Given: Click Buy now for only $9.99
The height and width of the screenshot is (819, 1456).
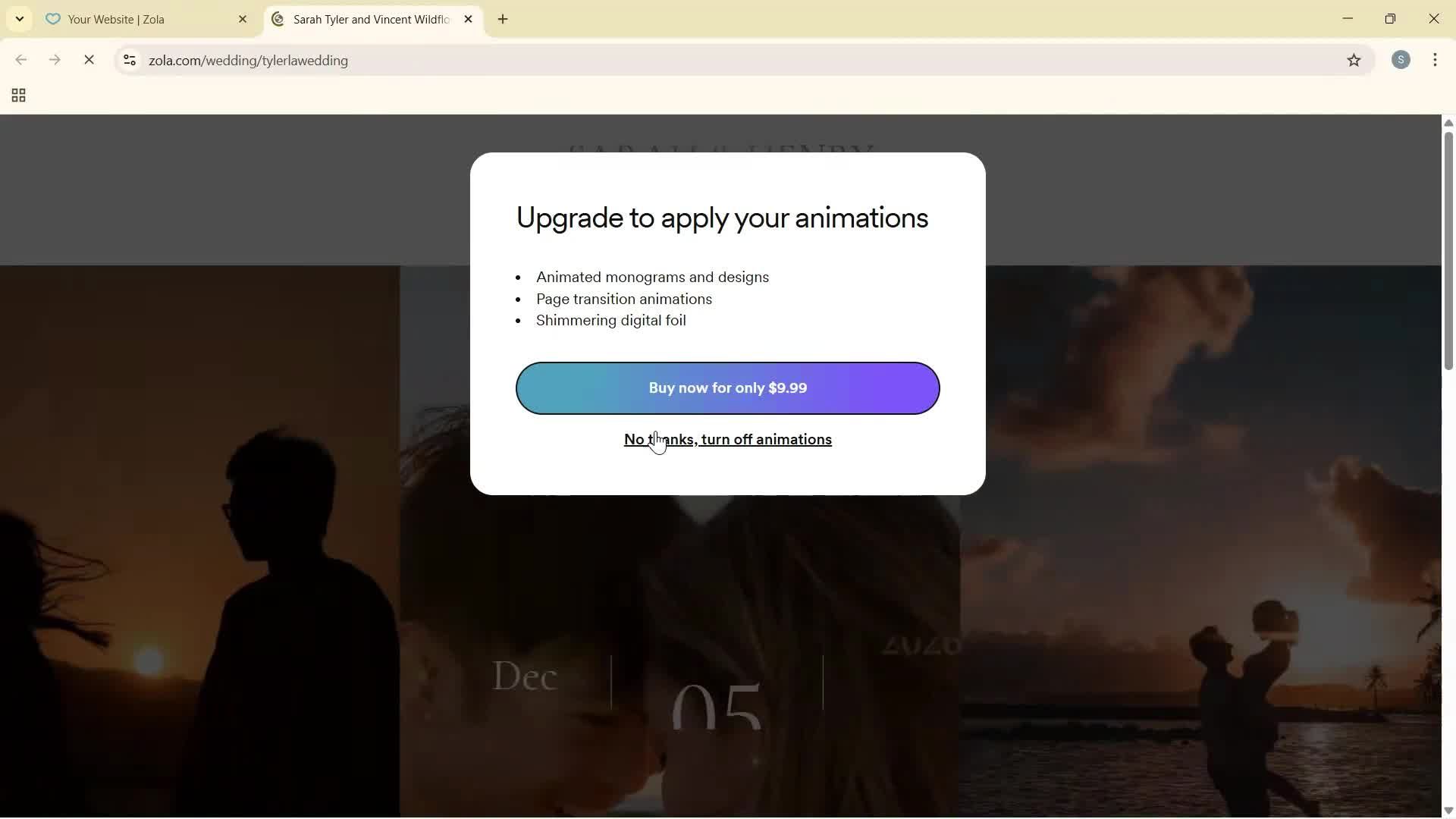Looking at the screenshot, I should 727,388.
